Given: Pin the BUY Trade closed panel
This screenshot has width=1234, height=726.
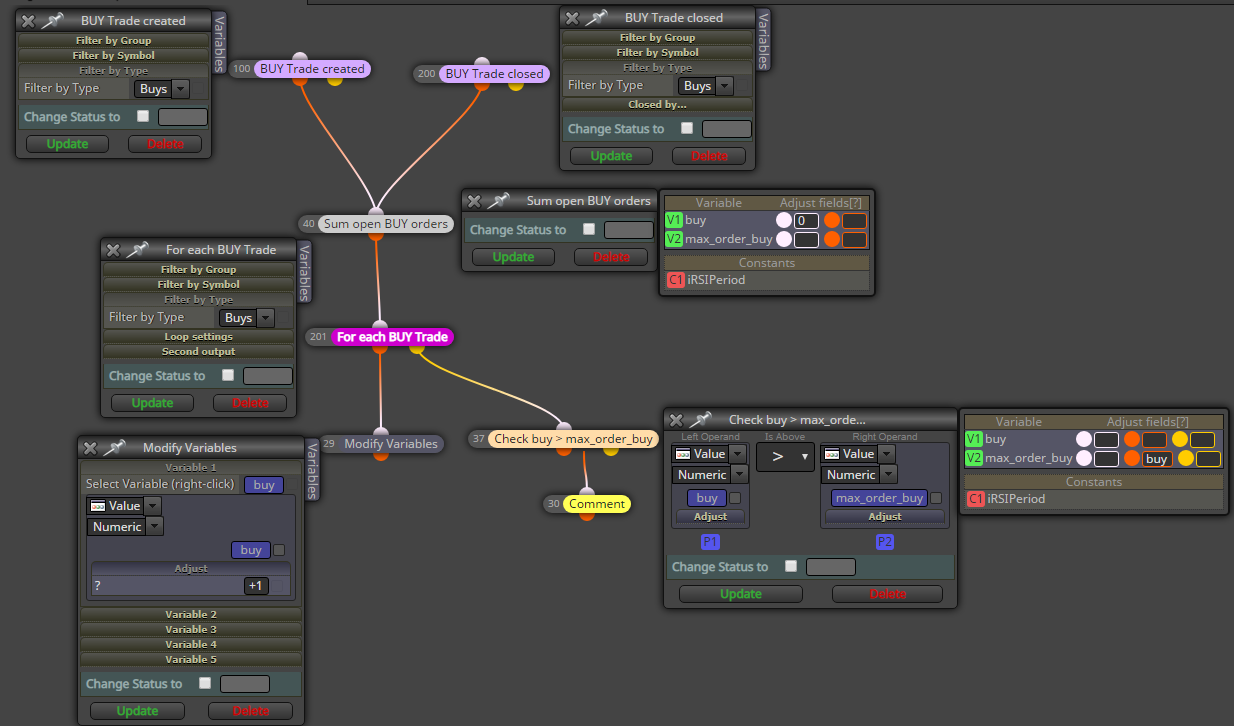Looking at the screenshot, I should coord(595,17).
